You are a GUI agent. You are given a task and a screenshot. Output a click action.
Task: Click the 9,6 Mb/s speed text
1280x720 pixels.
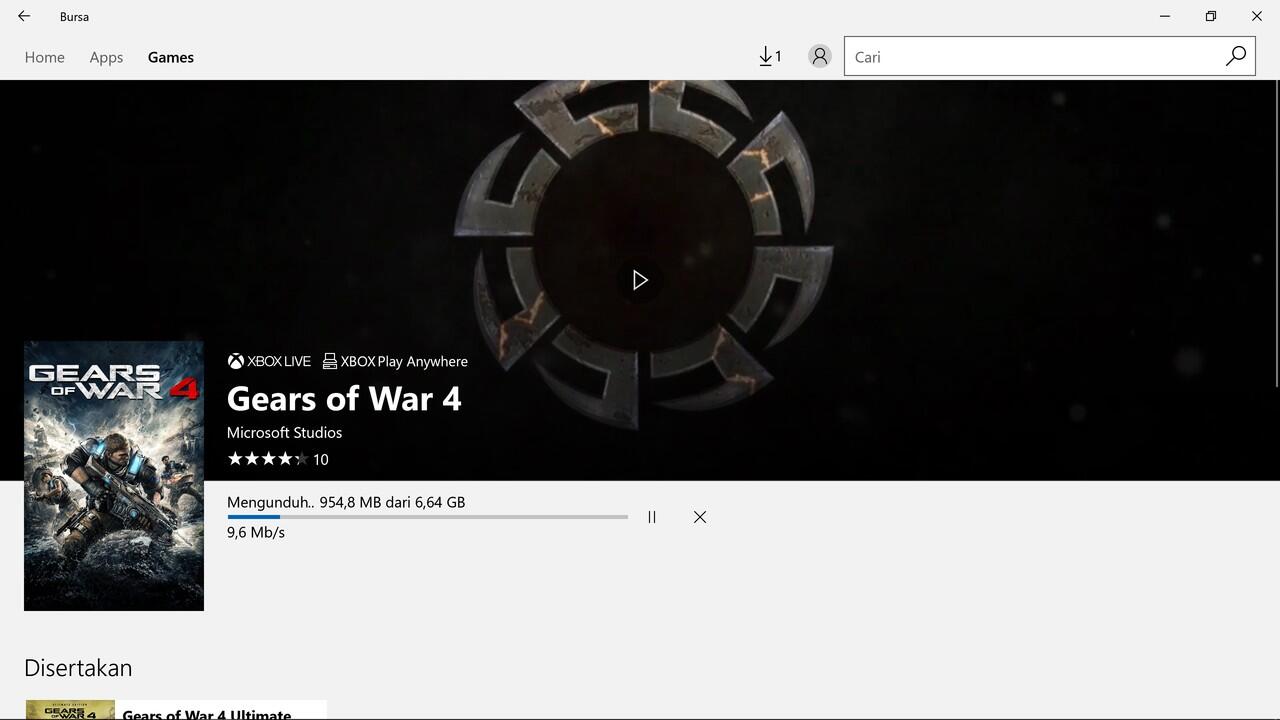[x=256, y=532]
